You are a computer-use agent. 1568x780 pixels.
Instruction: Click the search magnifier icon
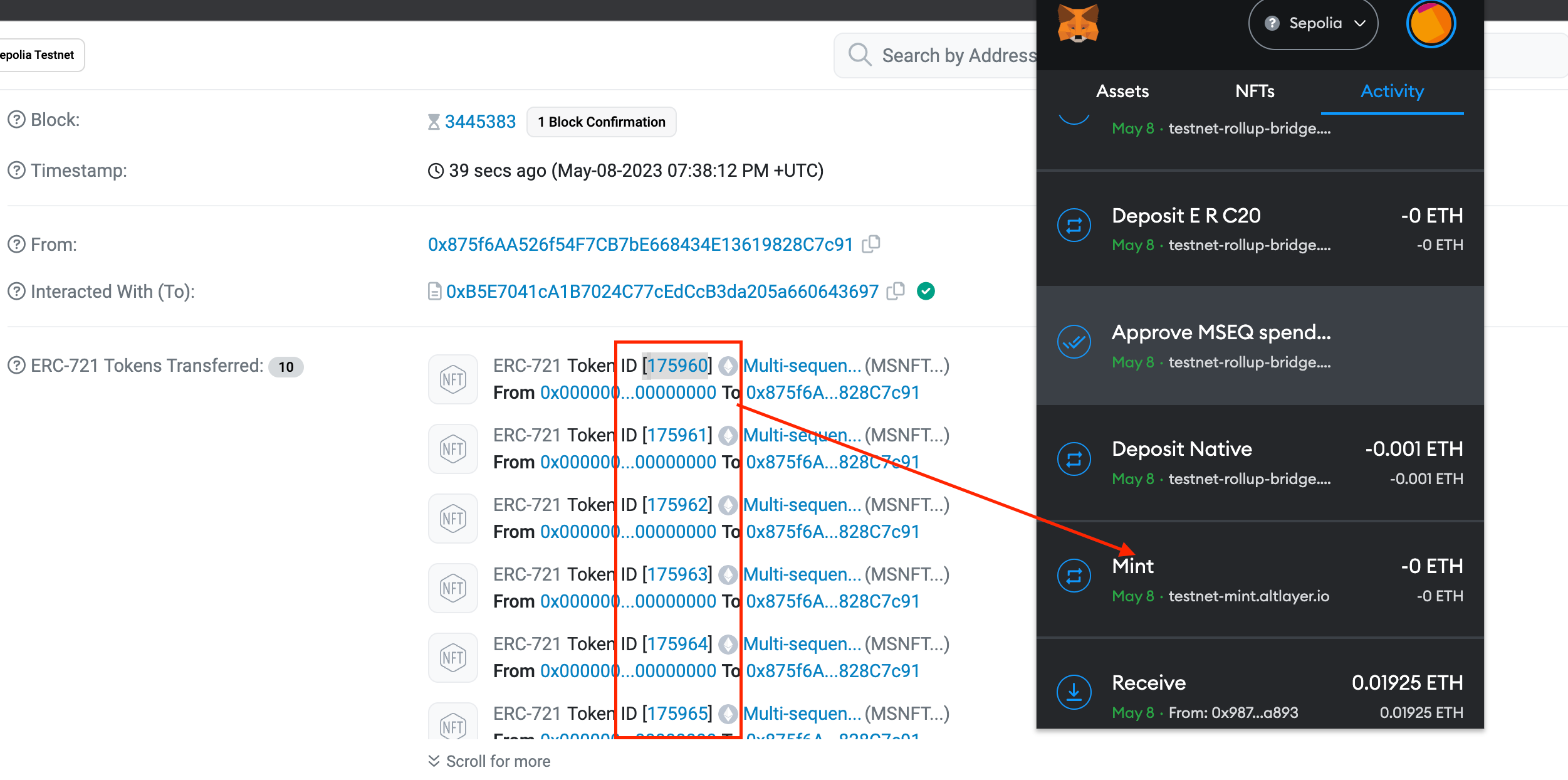860,55
